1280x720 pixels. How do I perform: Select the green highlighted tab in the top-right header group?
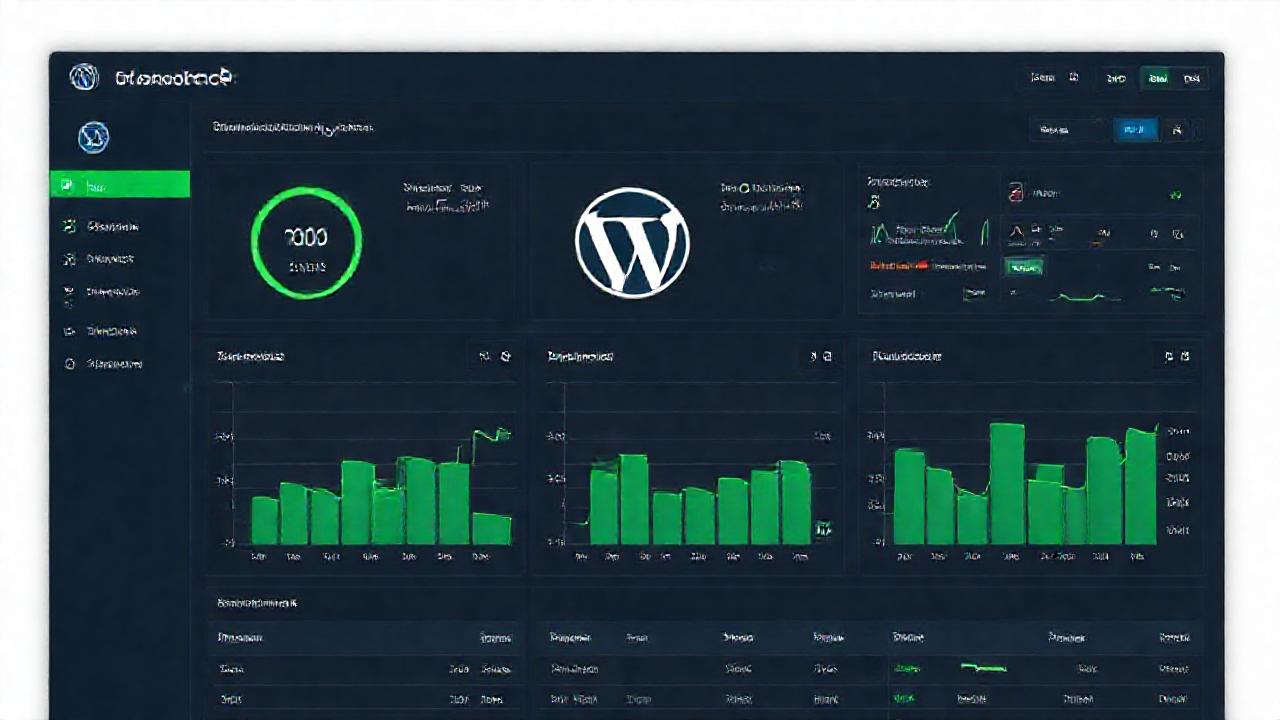pos(1157,78)
